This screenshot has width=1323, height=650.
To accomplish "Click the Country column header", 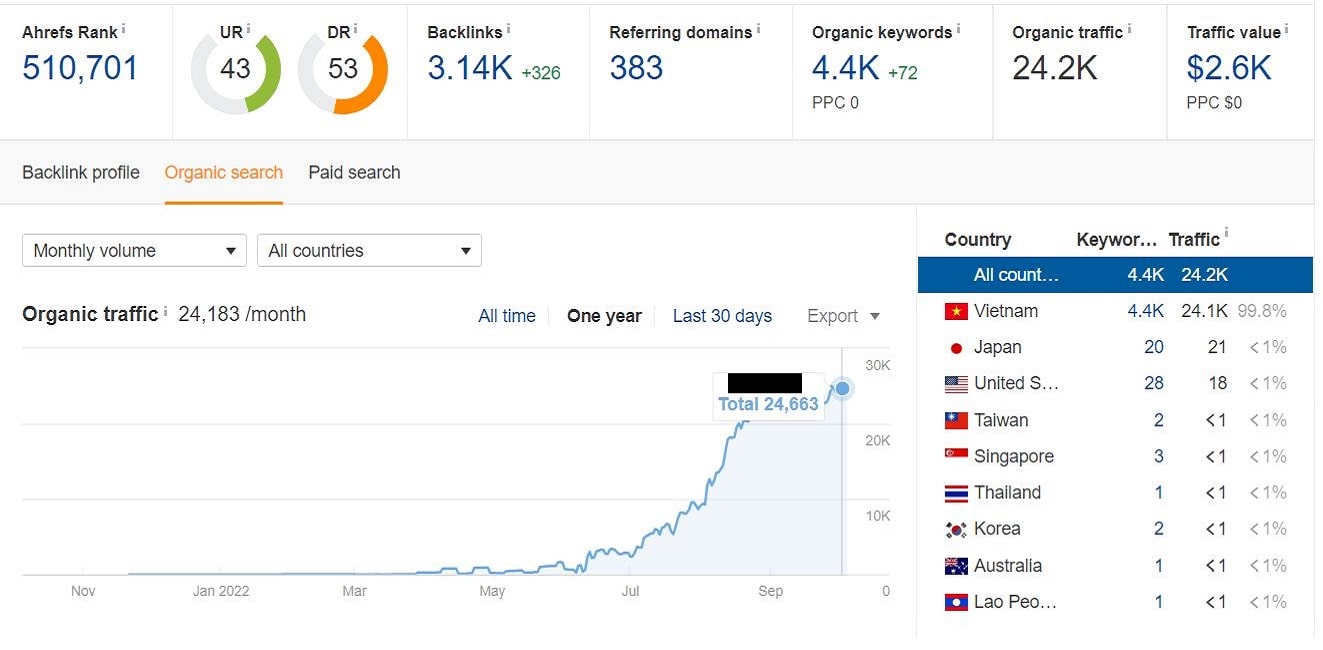I will tap(978, 240).
